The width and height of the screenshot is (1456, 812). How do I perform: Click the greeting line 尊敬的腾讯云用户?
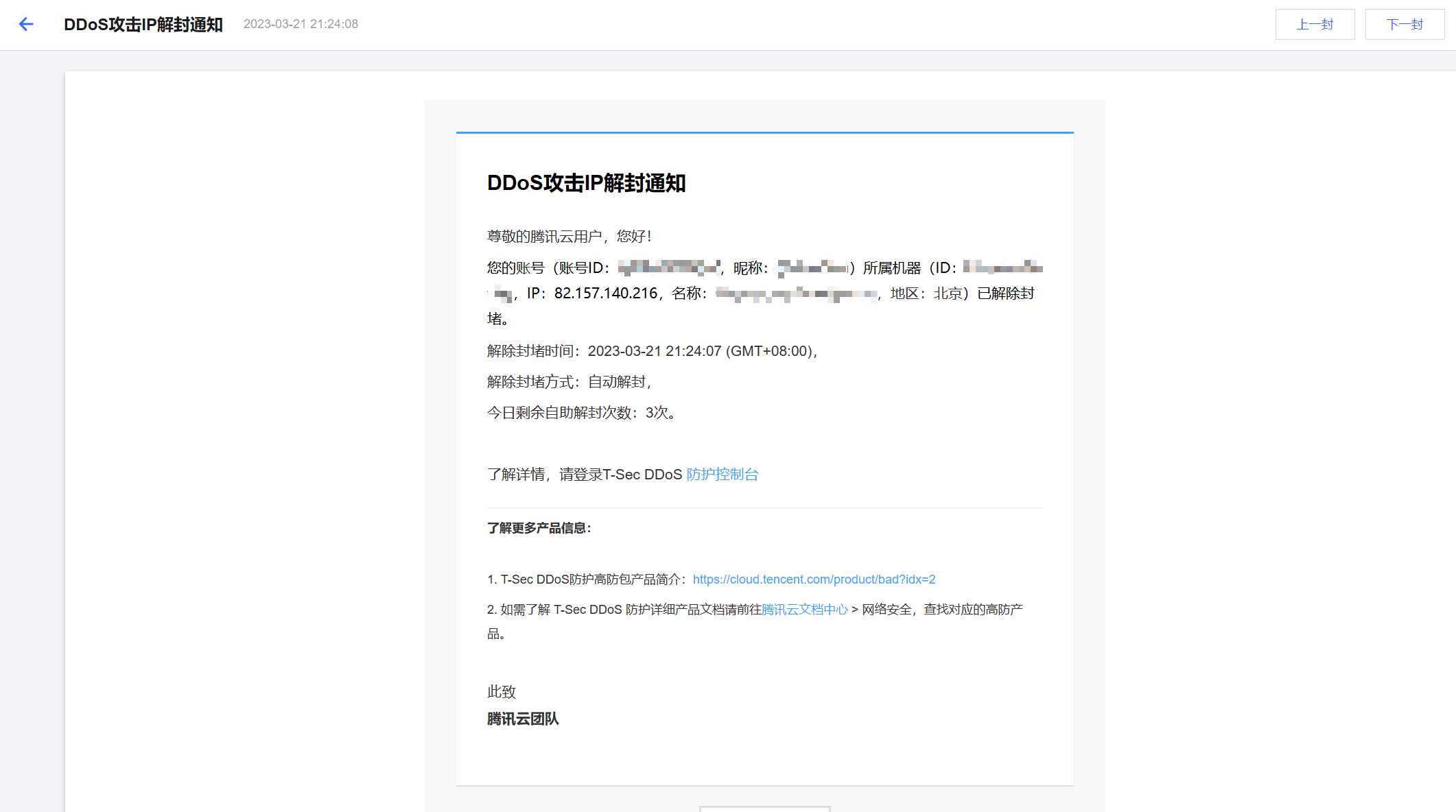[568, 237]
